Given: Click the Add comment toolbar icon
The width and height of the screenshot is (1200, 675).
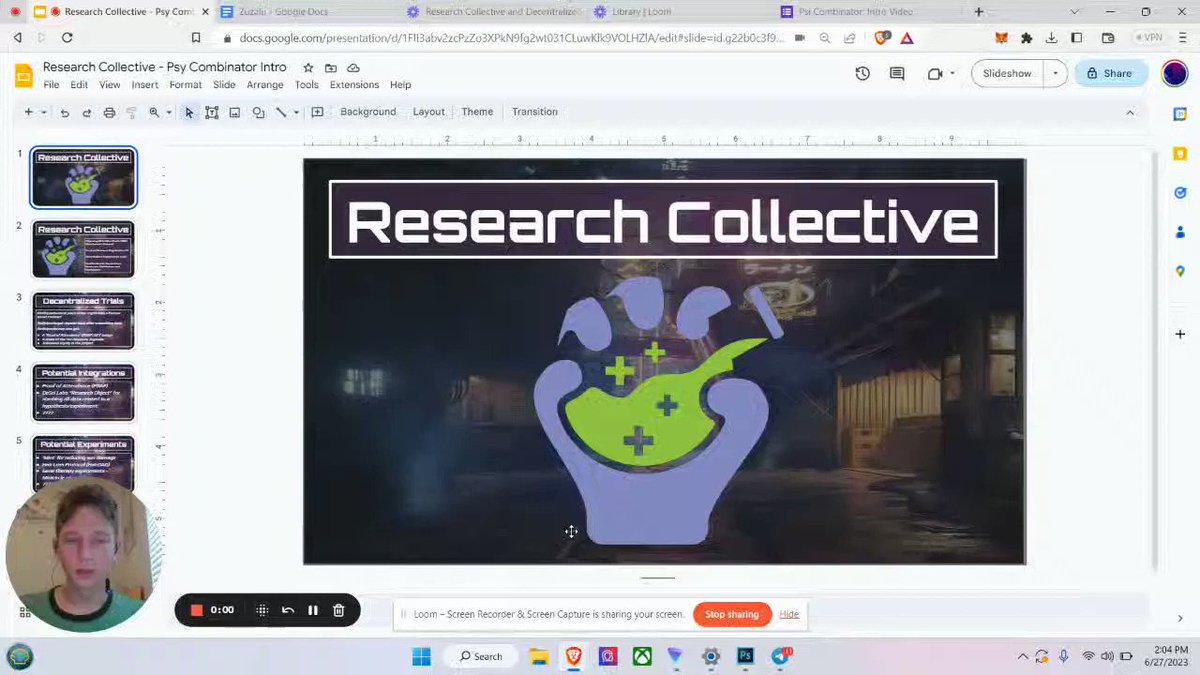Looking at the screenshot, I should click(x=317, y=112).
